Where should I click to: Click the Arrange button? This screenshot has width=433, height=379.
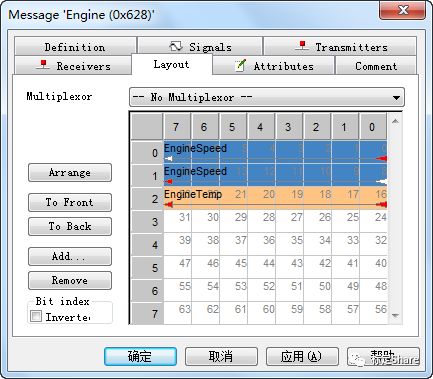point(70,173)
